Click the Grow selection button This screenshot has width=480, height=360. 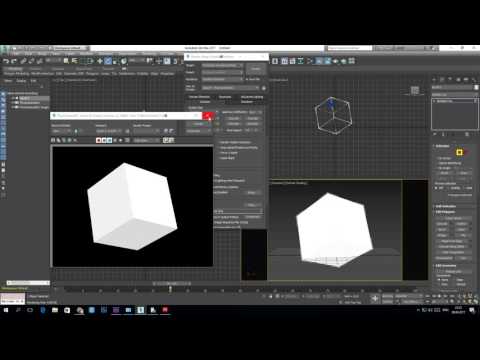click(463, 173)
